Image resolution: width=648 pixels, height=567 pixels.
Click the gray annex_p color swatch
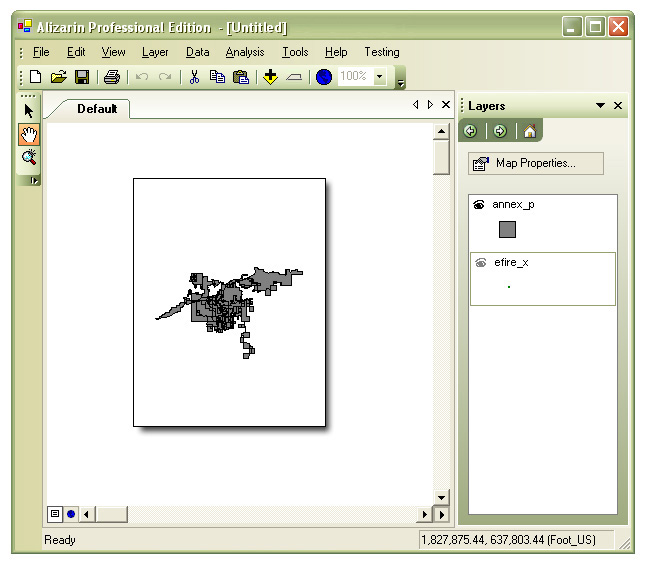point(507,229)
